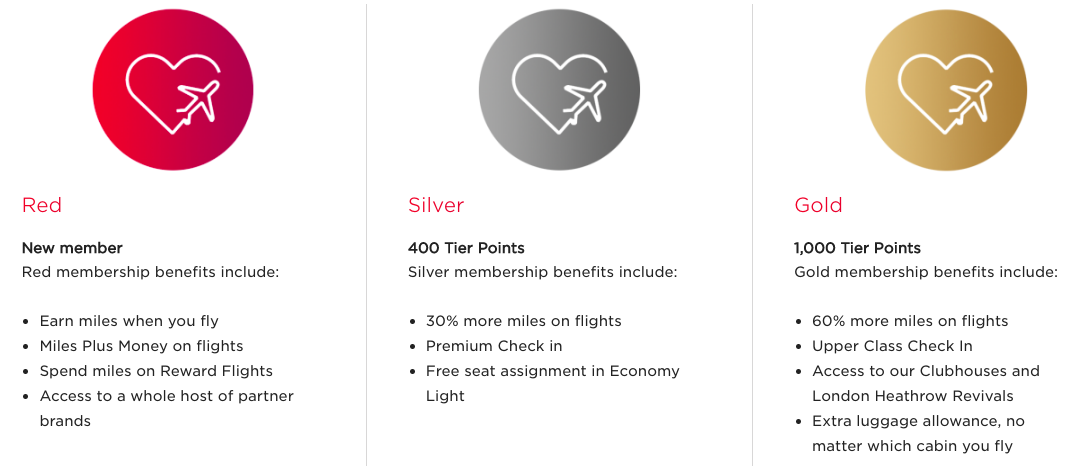
Task: Click the Silver tier heart-plane icon
Action: click(x=559, y=90)
